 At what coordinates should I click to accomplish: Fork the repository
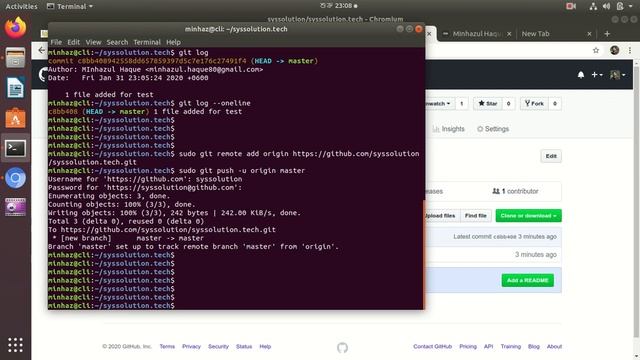coord(534,104)
